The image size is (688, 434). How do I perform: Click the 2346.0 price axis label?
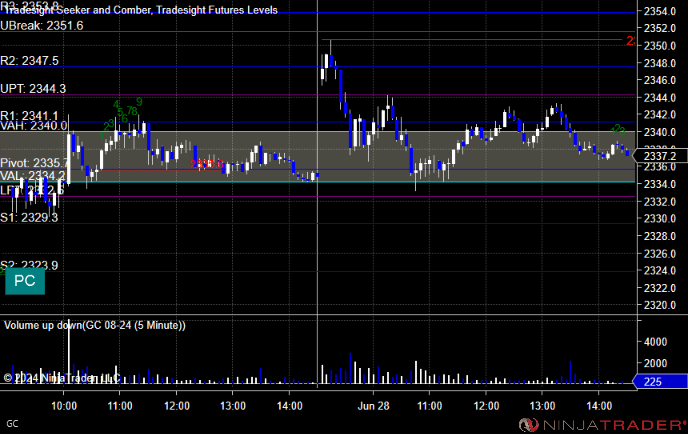pyautogui.click(x=660, y=80)
